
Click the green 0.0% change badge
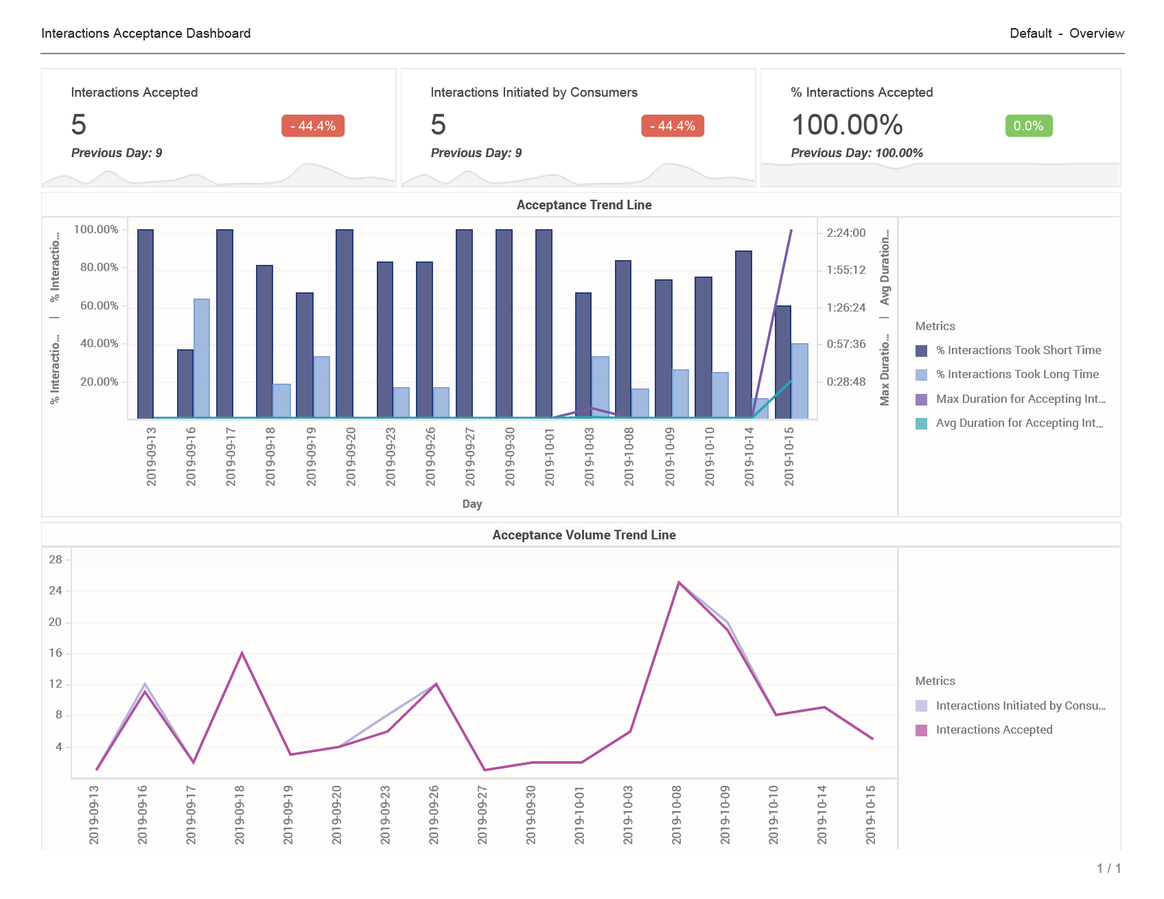coord(1028,126)
